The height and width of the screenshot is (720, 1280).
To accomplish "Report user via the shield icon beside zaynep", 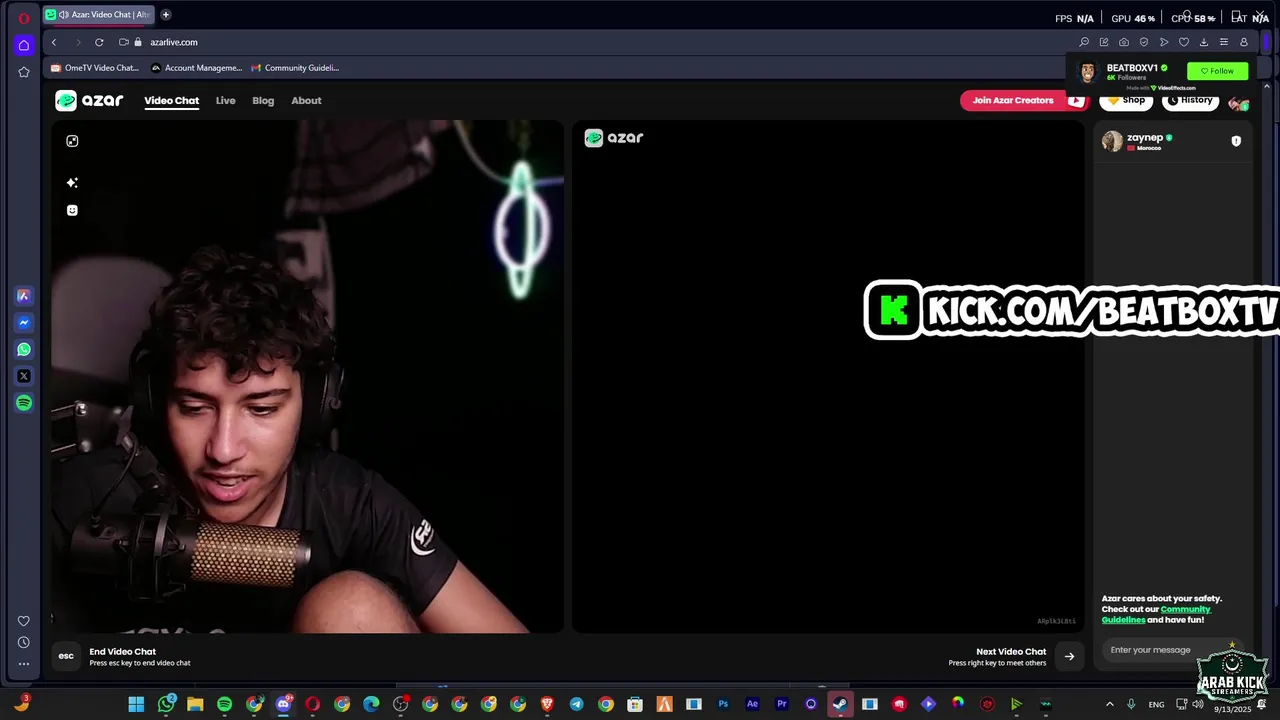I will tap(1236, 141).
